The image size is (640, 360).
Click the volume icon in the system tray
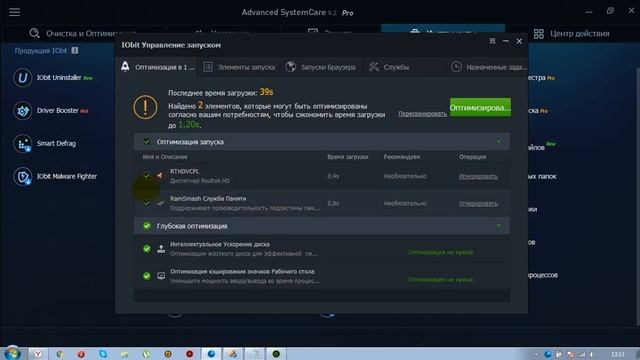click(x=592, y=354)
